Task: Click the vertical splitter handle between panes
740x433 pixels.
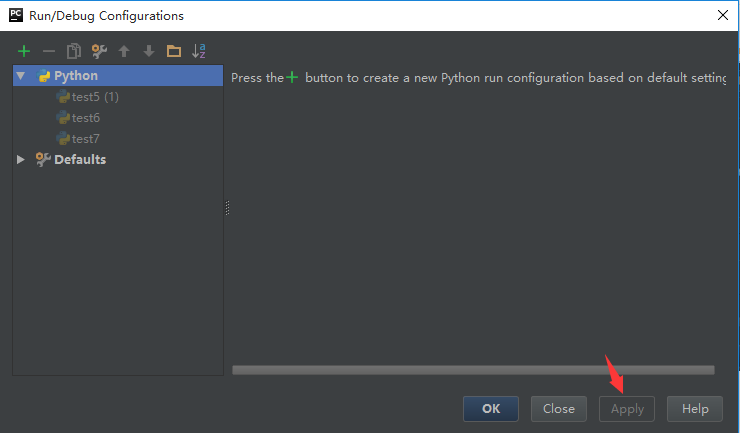Action: (x=227, y=208)
